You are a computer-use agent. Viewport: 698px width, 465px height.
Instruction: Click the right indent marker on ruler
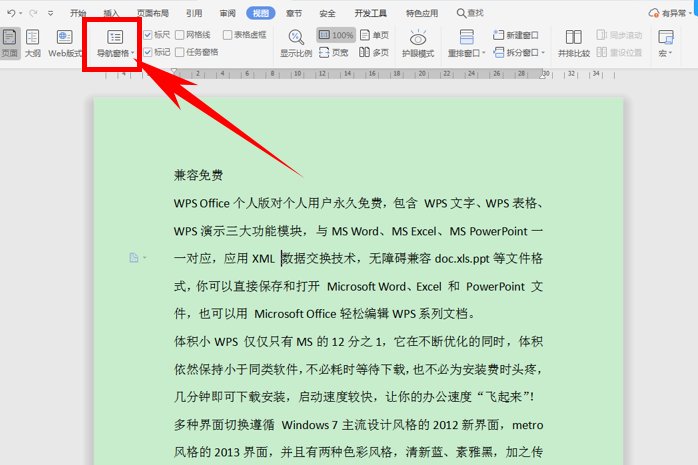(543, 76)
